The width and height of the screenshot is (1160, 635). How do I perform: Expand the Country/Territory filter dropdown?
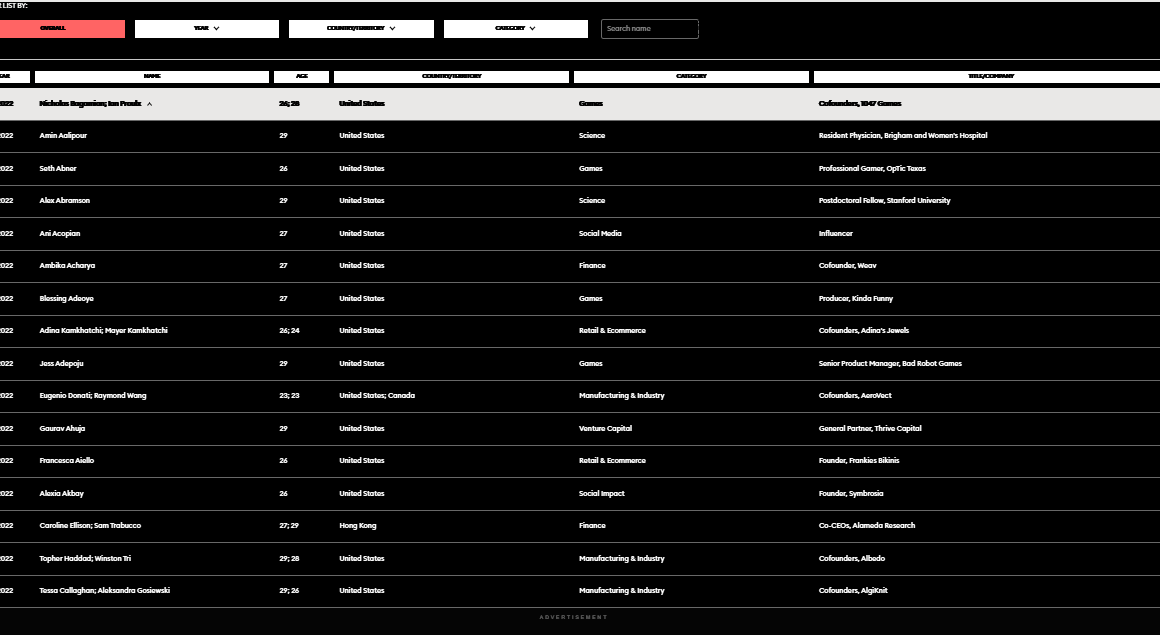[361, 29]
